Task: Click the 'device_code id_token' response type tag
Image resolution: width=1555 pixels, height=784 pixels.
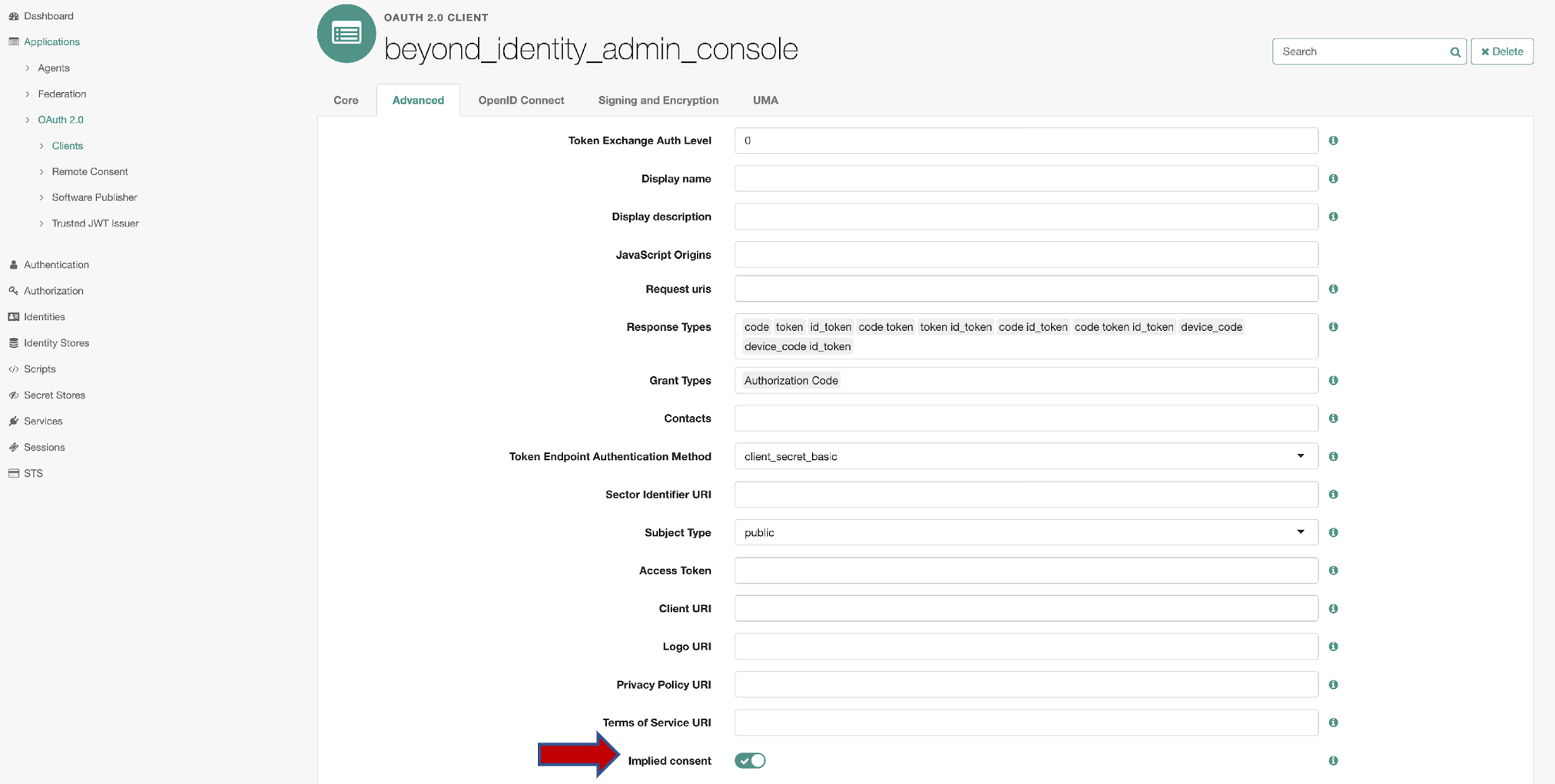Action: pos(797,346)
